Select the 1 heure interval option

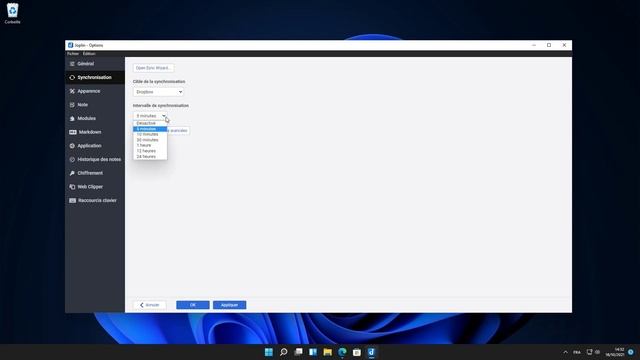coord(150,145)
